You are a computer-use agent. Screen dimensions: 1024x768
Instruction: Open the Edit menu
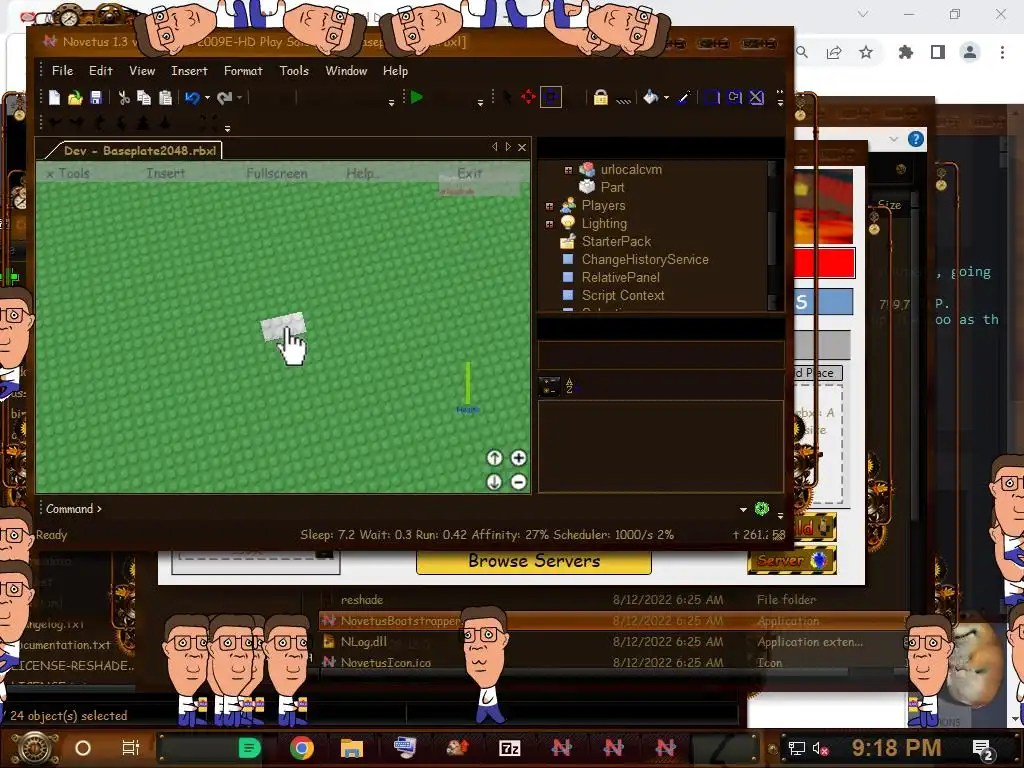(101, 71)
